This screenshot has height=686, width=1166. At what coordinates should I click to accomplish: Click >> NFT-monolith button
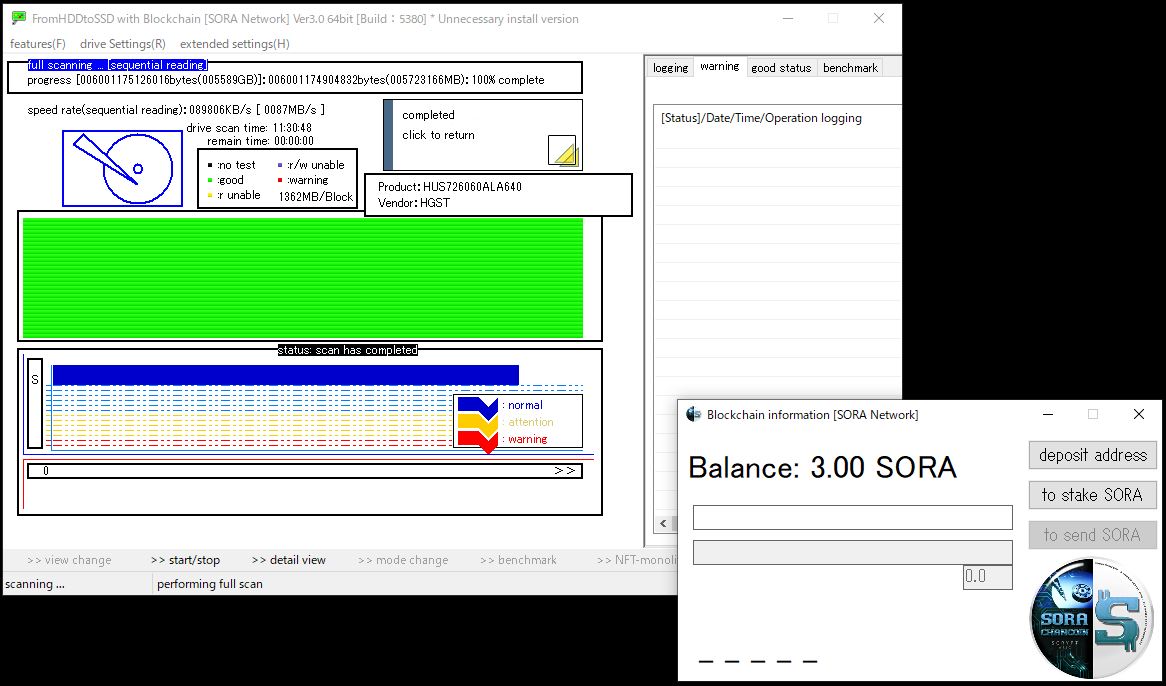pyautogui.click(x=637, y=560)
